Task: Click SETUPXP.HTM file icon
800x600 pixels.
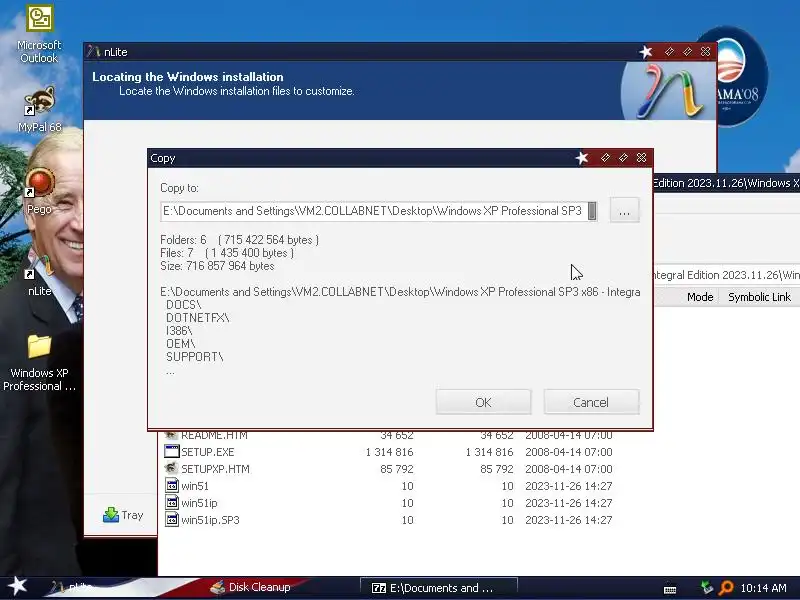Action: coord(172,468)
